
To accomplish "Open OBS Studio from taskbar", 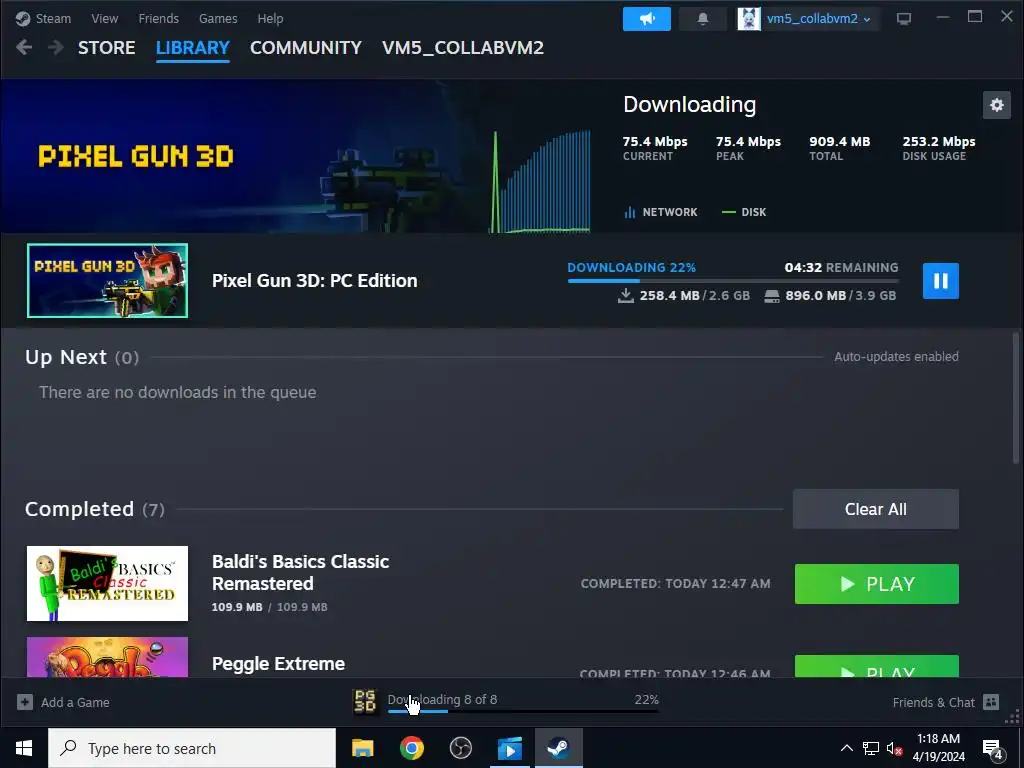I will point(460,748).
